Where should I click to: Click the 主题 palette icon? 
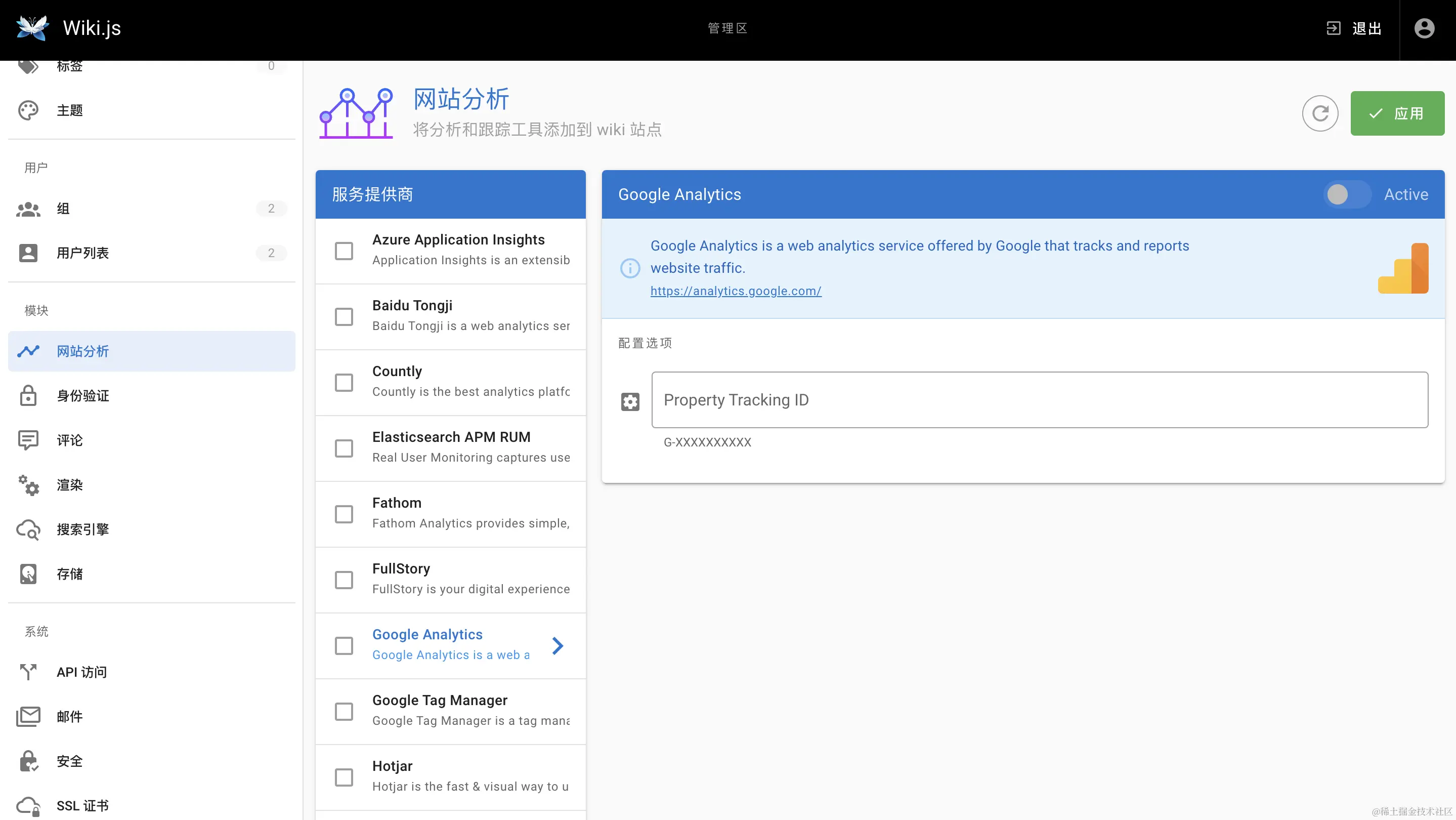(x=28, y=110)
